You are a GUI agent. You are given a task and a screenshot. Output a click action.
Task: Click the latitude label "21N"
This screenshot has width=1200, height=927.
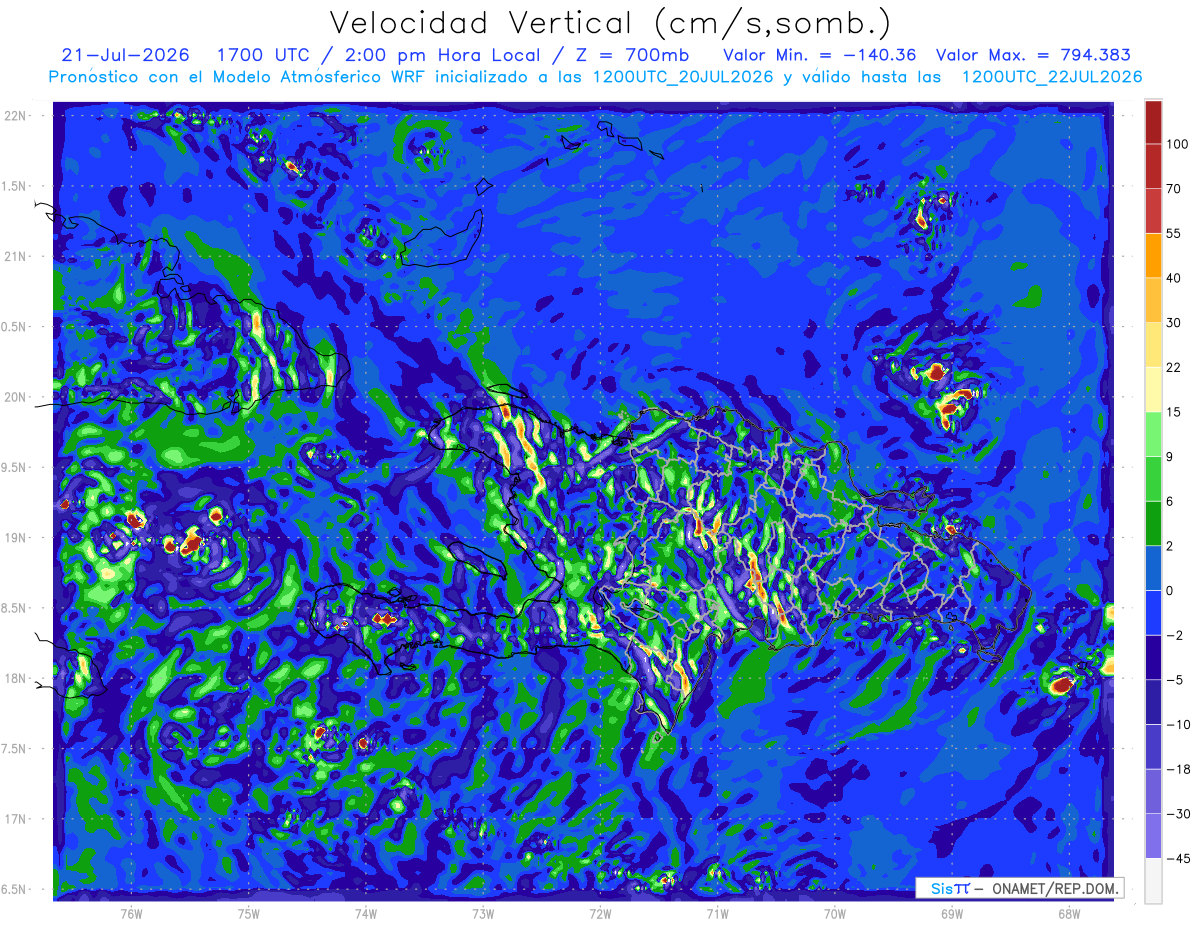16,256
